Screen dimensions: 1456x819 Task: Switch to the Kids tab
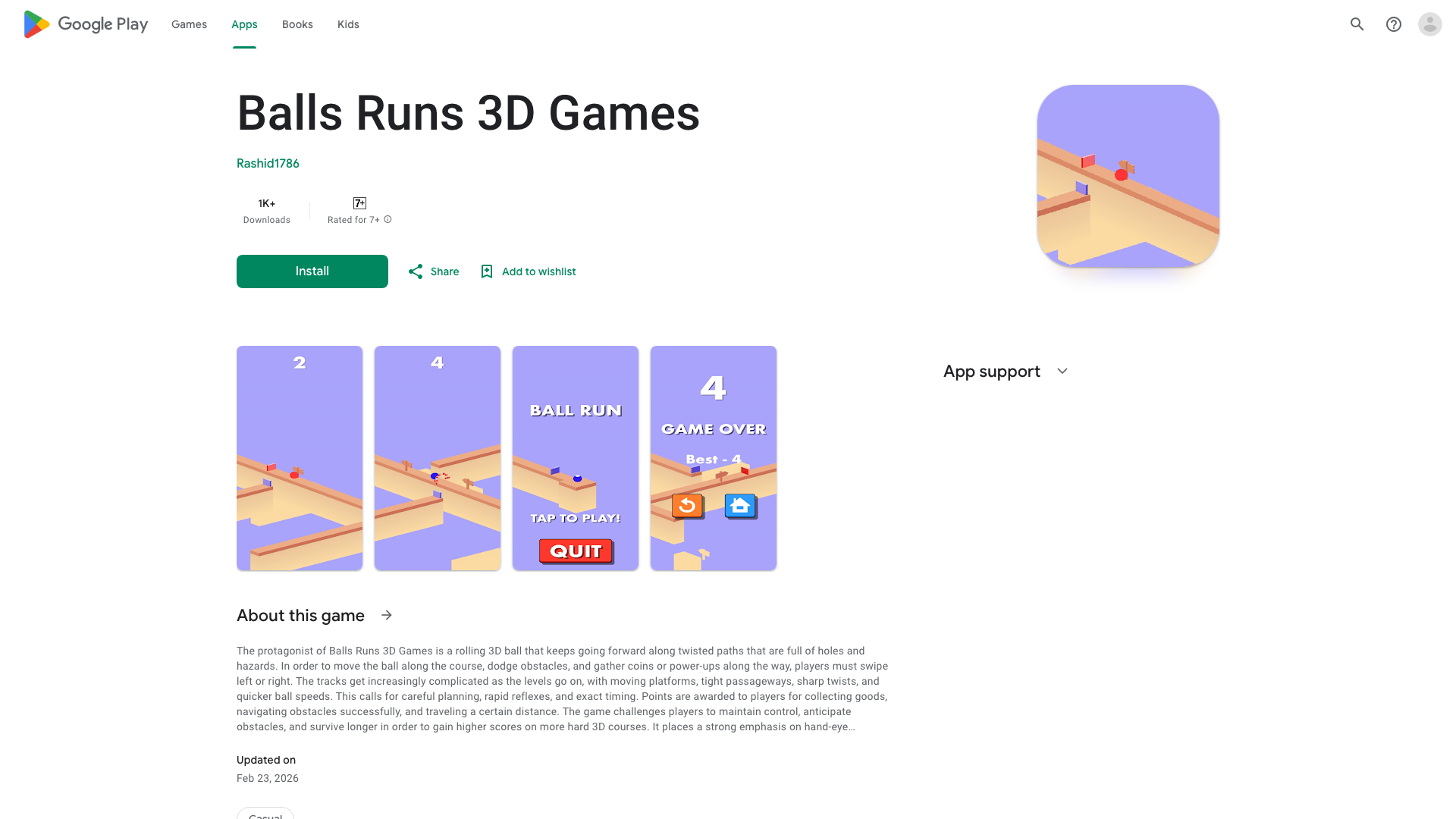click(x=348, y=24)
